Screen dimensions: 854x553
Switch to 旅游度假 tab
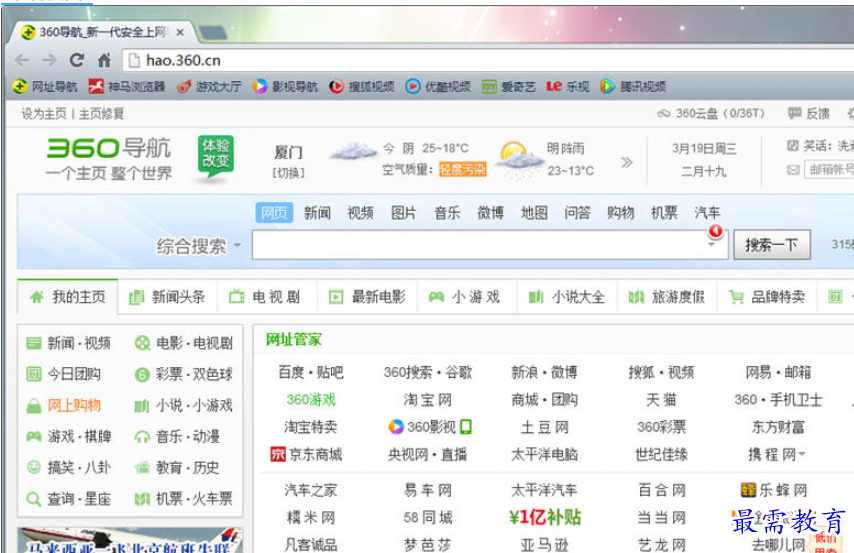[667, 297]
